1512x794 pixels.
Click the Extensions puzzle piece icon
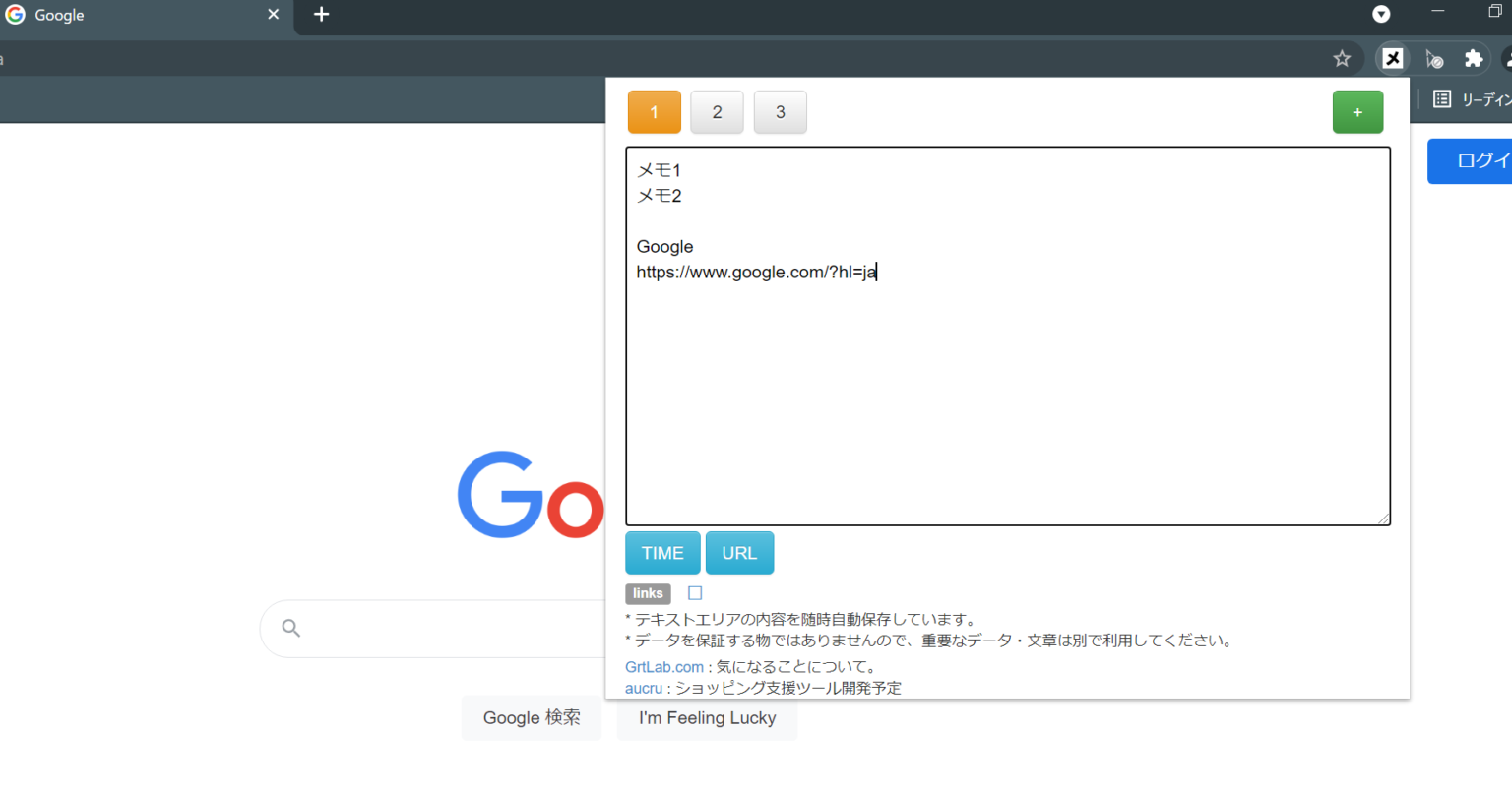click(x=1474, y=58)
